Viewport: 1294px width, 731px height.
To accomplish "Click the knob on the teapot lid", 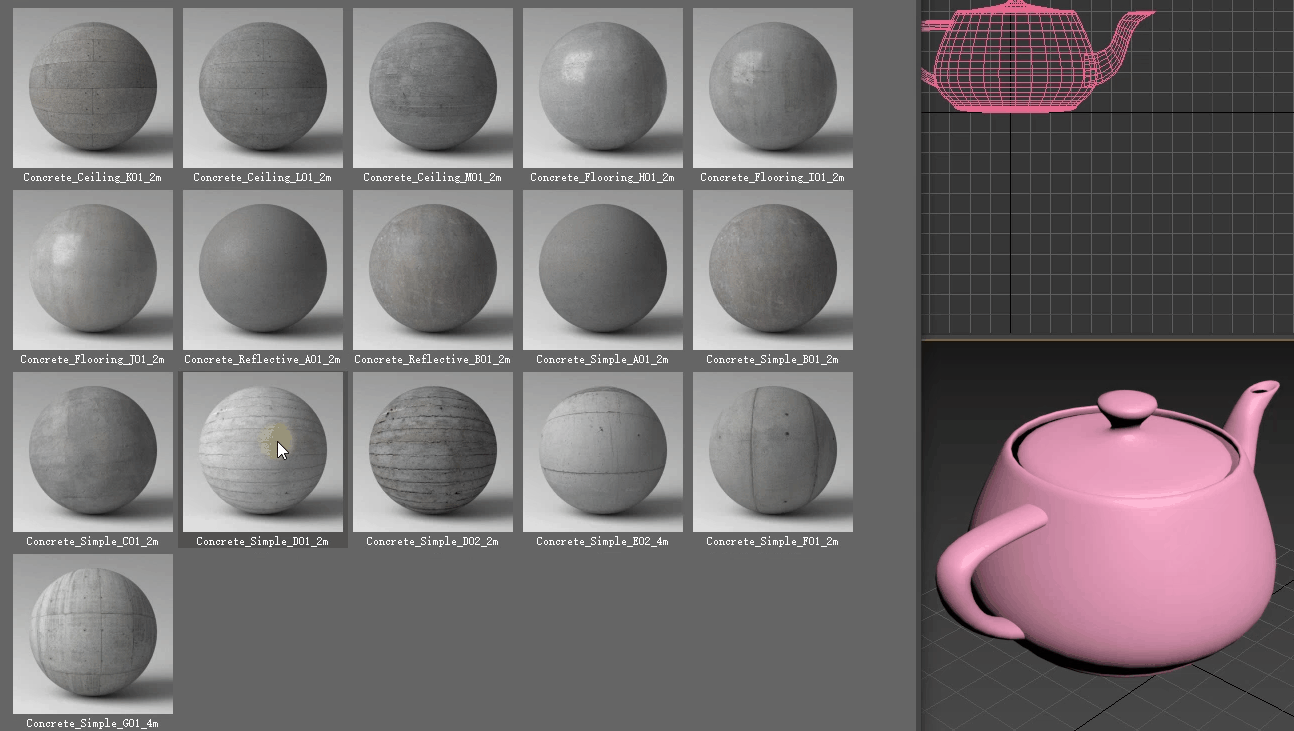I will [x=1127, y=407].
